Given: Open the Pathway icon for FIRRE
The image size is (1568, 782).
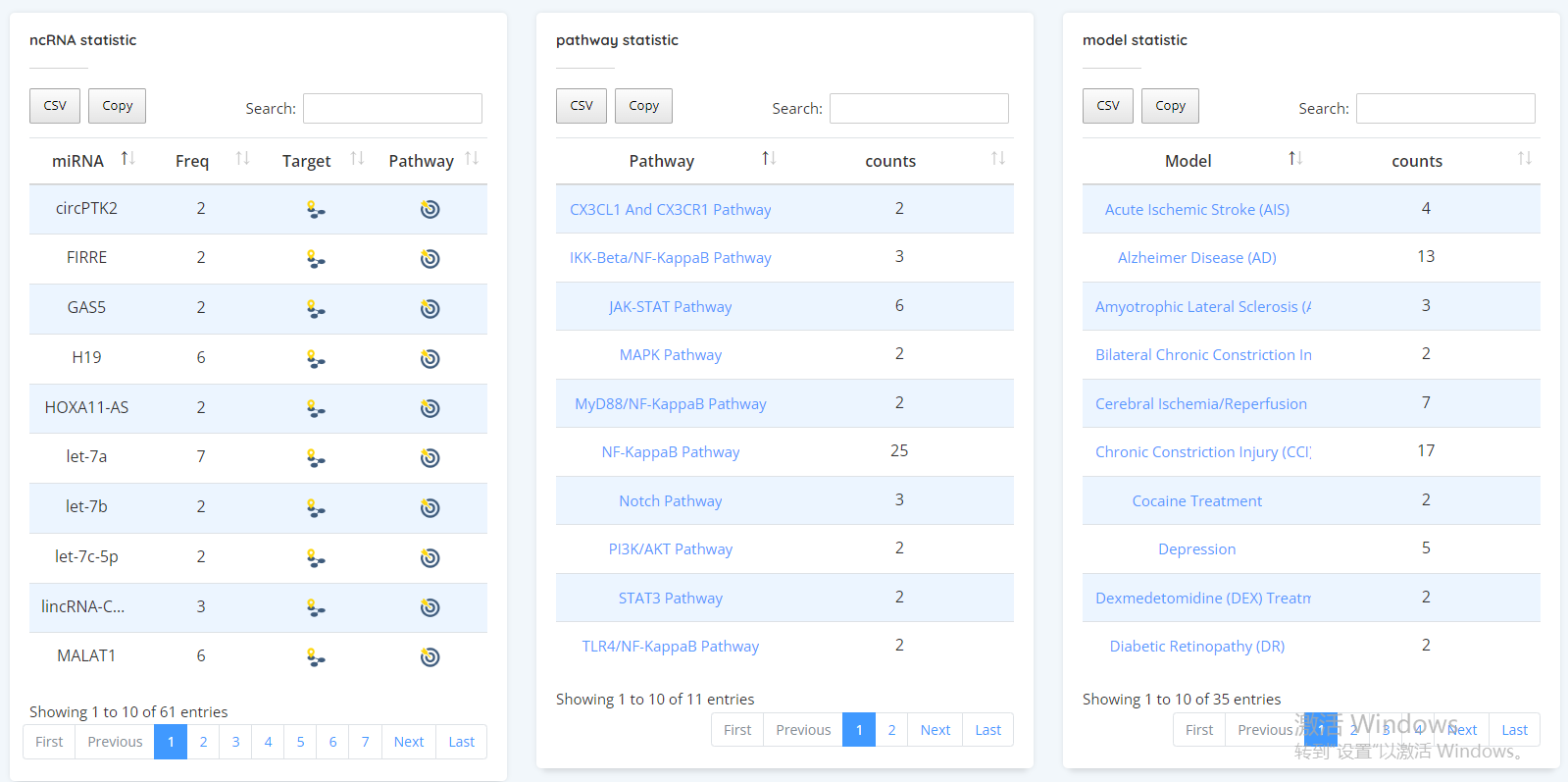Looking at the screenshot, I should (430, 259).
